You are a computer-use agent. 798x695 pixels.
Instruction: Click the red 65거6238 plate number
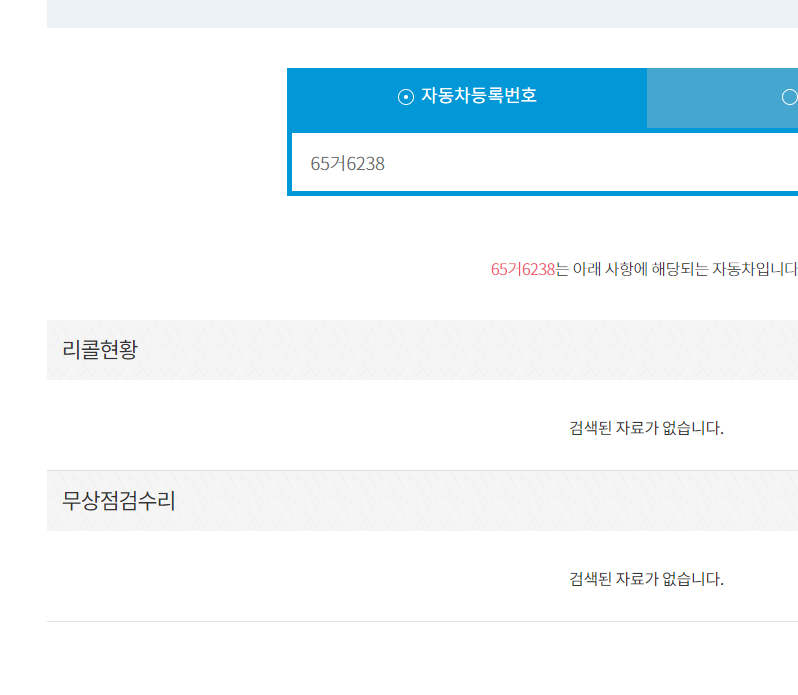point(522,269)
